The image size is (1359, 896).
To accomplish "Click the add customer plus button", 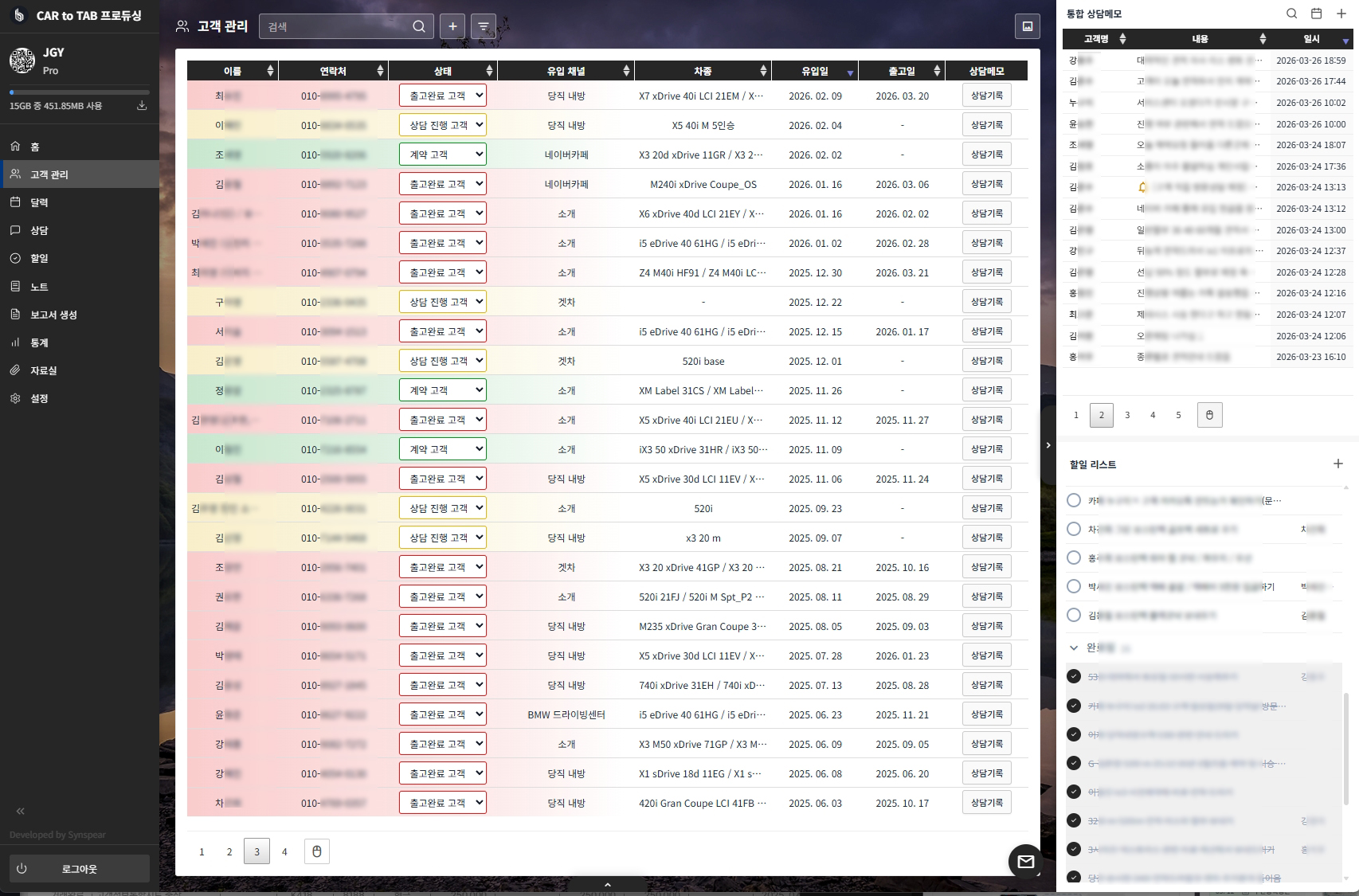I will (x=452, y=26).
